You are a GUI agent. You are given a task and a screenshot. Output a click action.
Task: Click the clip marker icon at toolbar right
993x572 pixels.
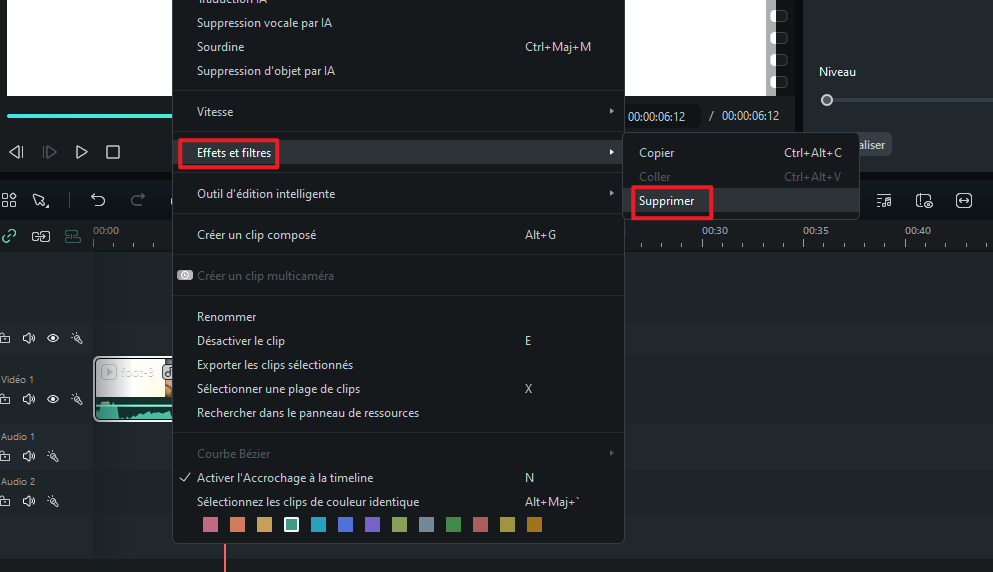pyautogui.click(x=924, y=201)
